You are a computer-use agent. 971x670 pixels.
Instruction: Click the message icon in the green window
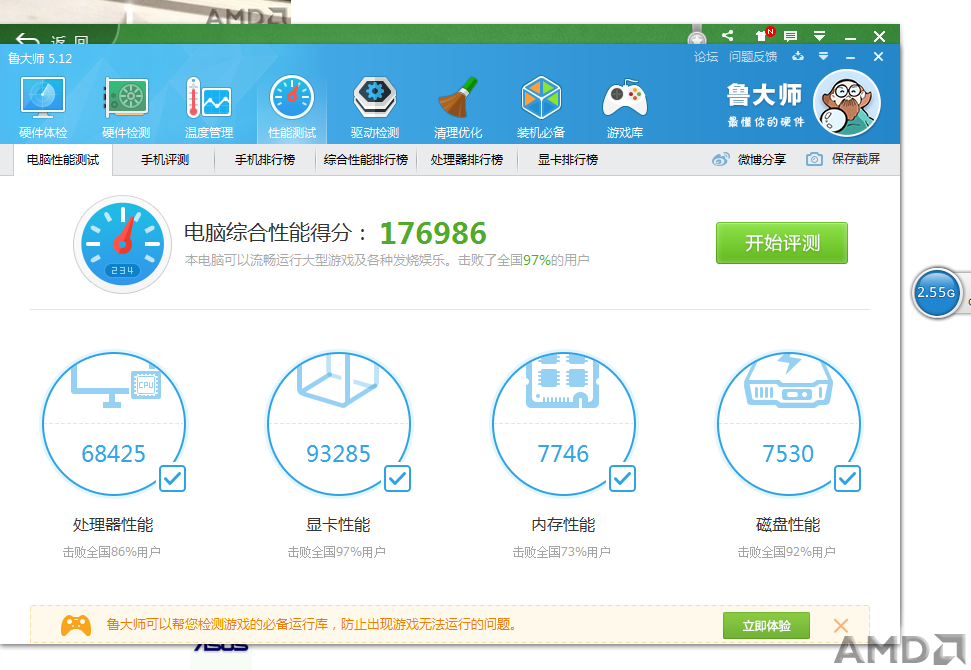tap(790, 37)
